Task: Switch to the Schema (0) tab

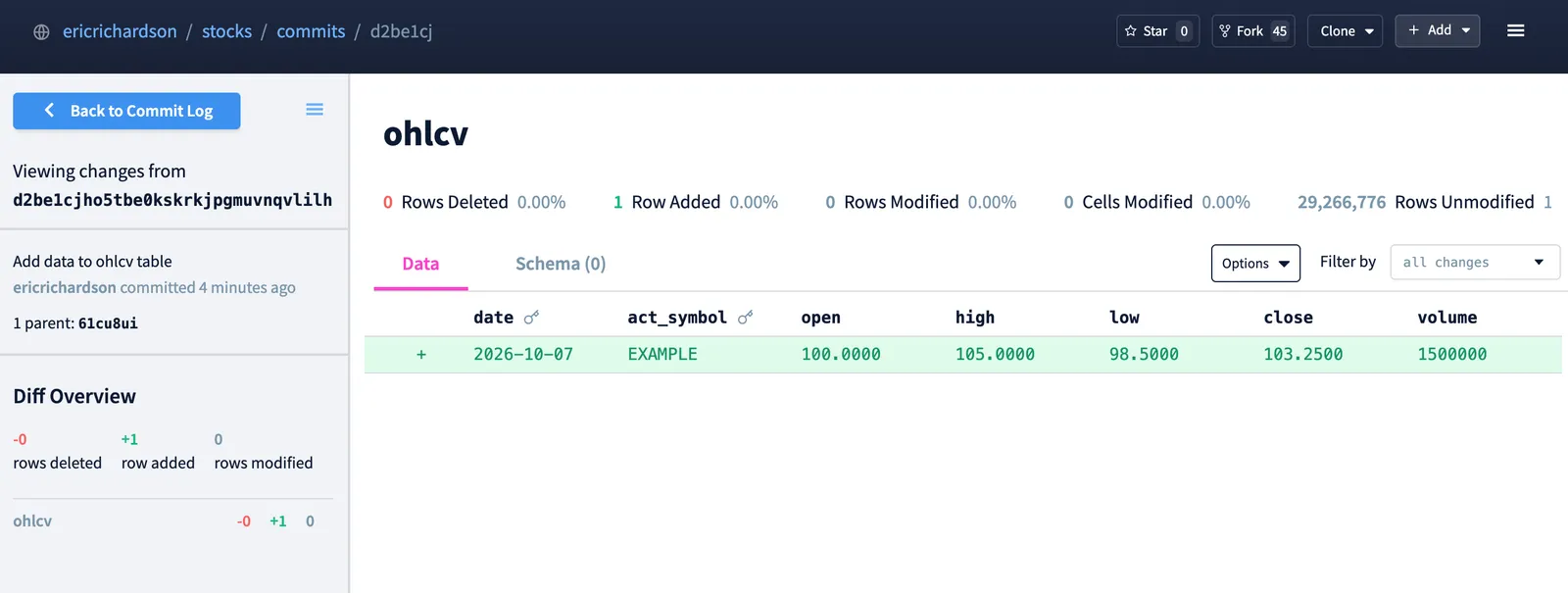Action: (x=561, y=264)
